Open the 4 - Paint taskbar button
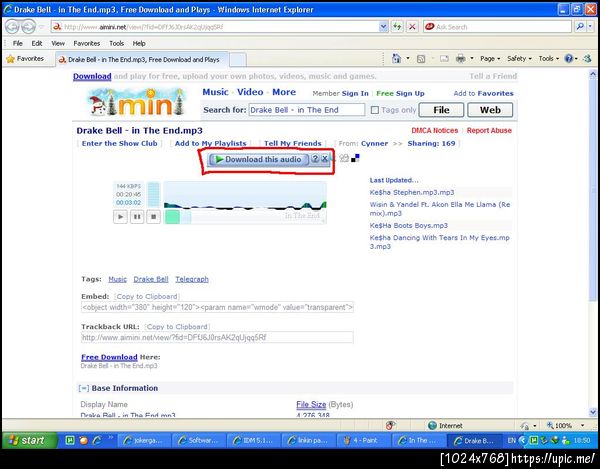 coord(364,441)
